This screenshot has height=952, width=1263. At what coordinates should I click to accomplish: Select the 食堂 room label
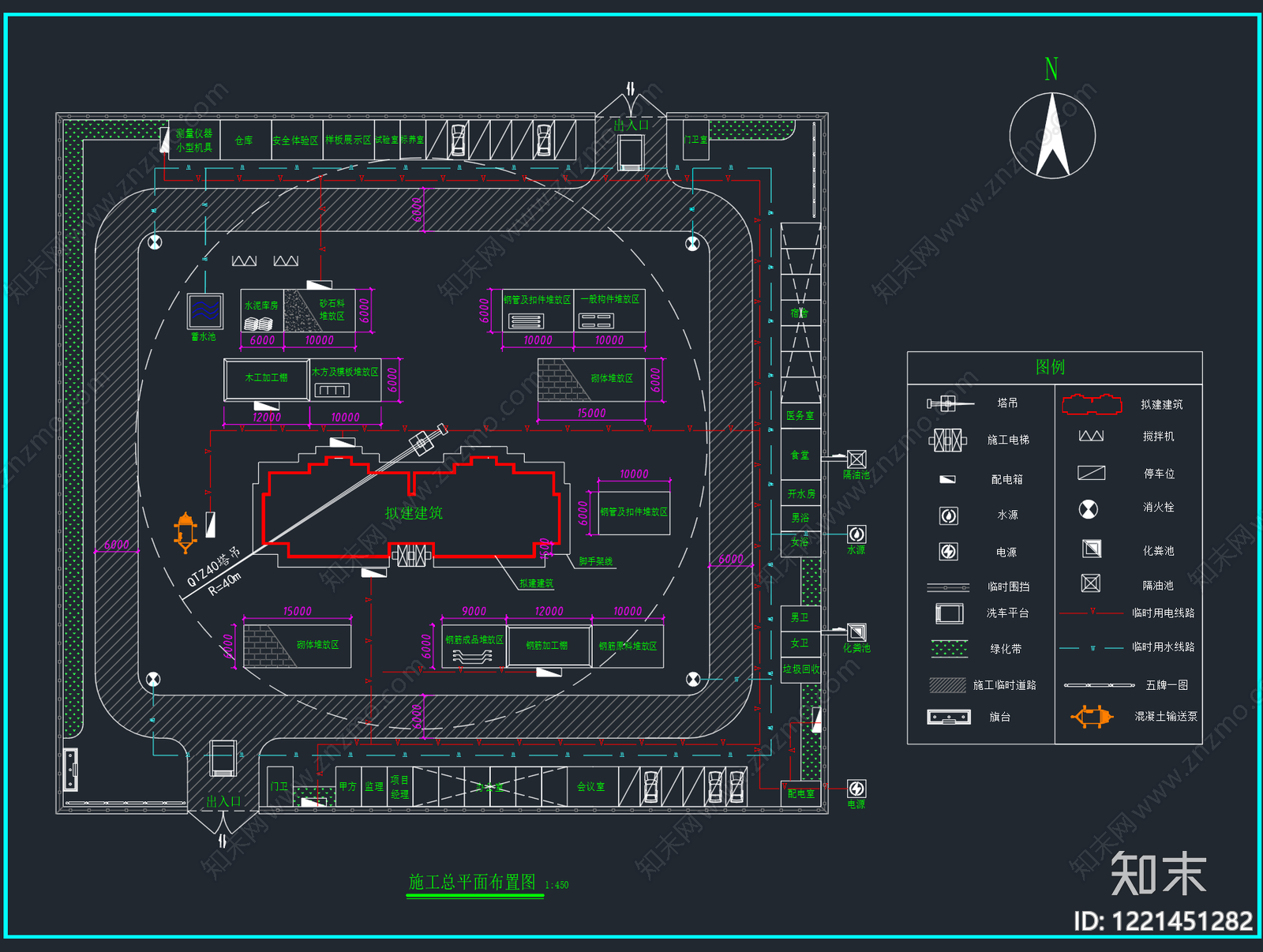click(x=800, y=455)
